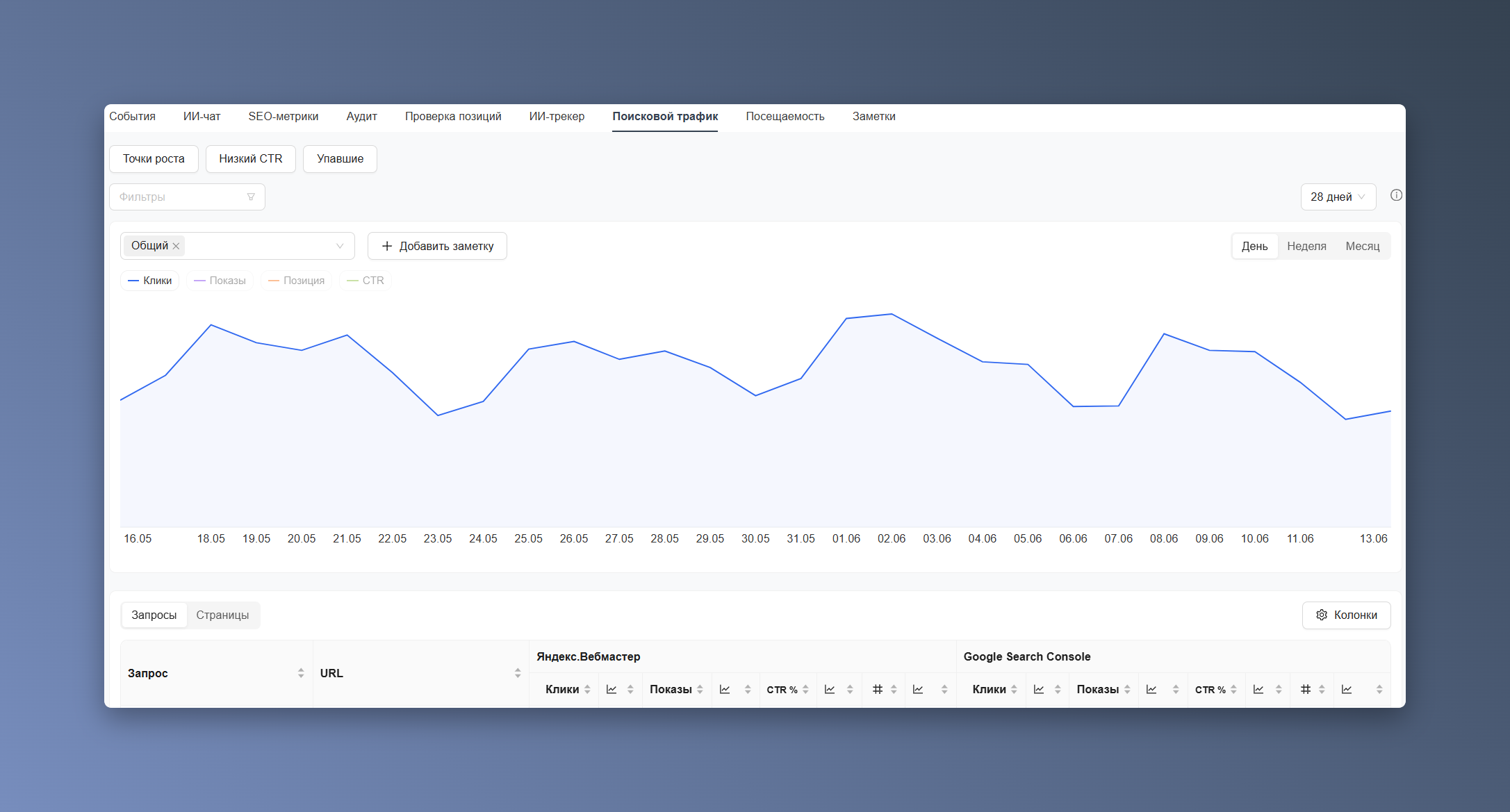
Task: Go to the ИИ-трекер tab
Action: click(x=557, y=116)
